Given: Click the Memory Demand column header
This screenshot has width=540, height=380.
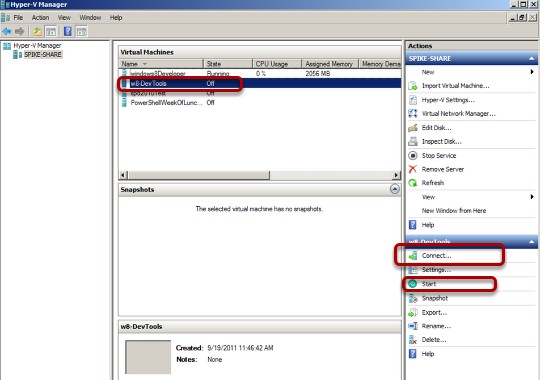Looking at the screenshot, I should click(x=380, y=64).
